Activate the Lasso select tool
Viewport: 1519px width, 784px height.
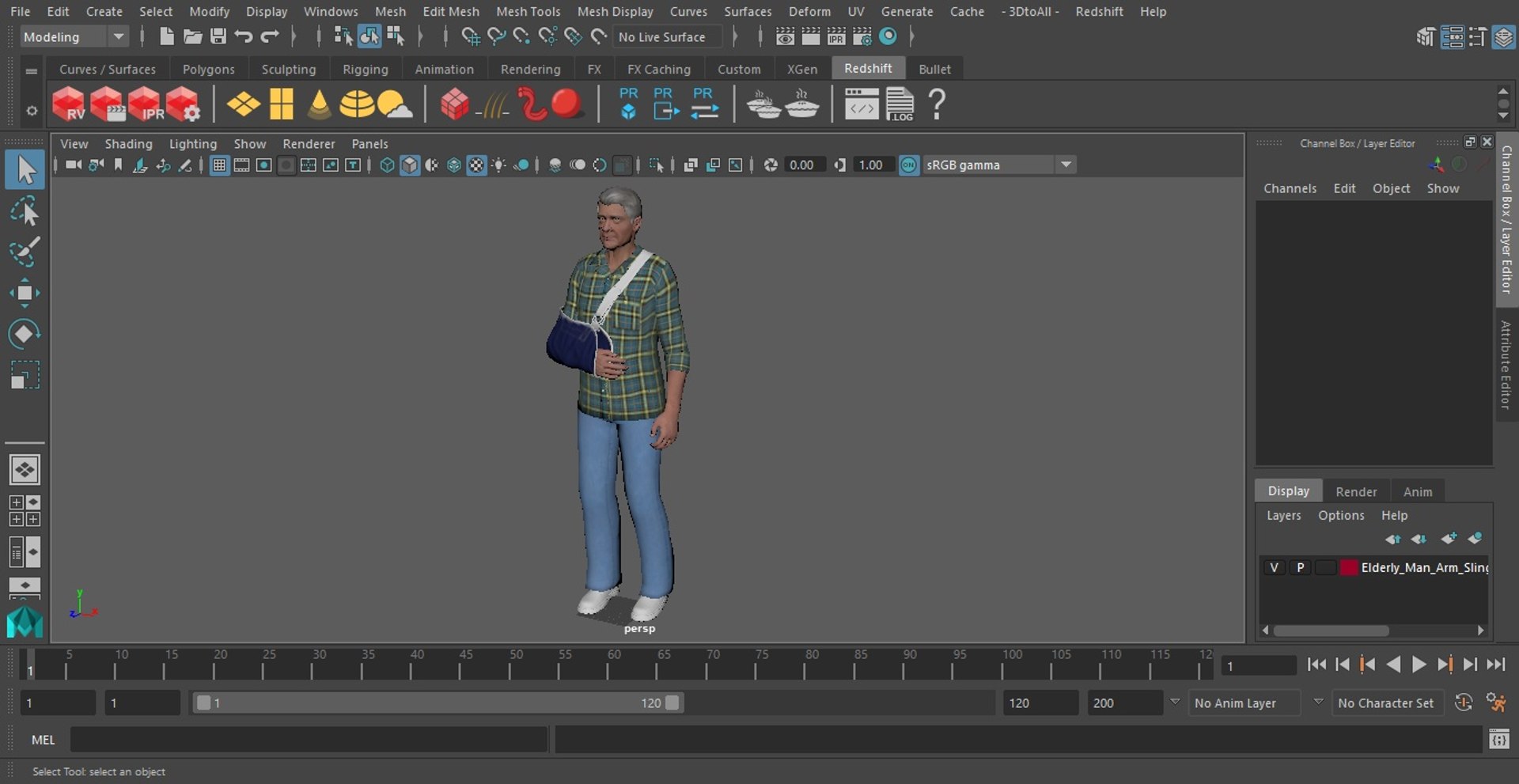[25, 212]
